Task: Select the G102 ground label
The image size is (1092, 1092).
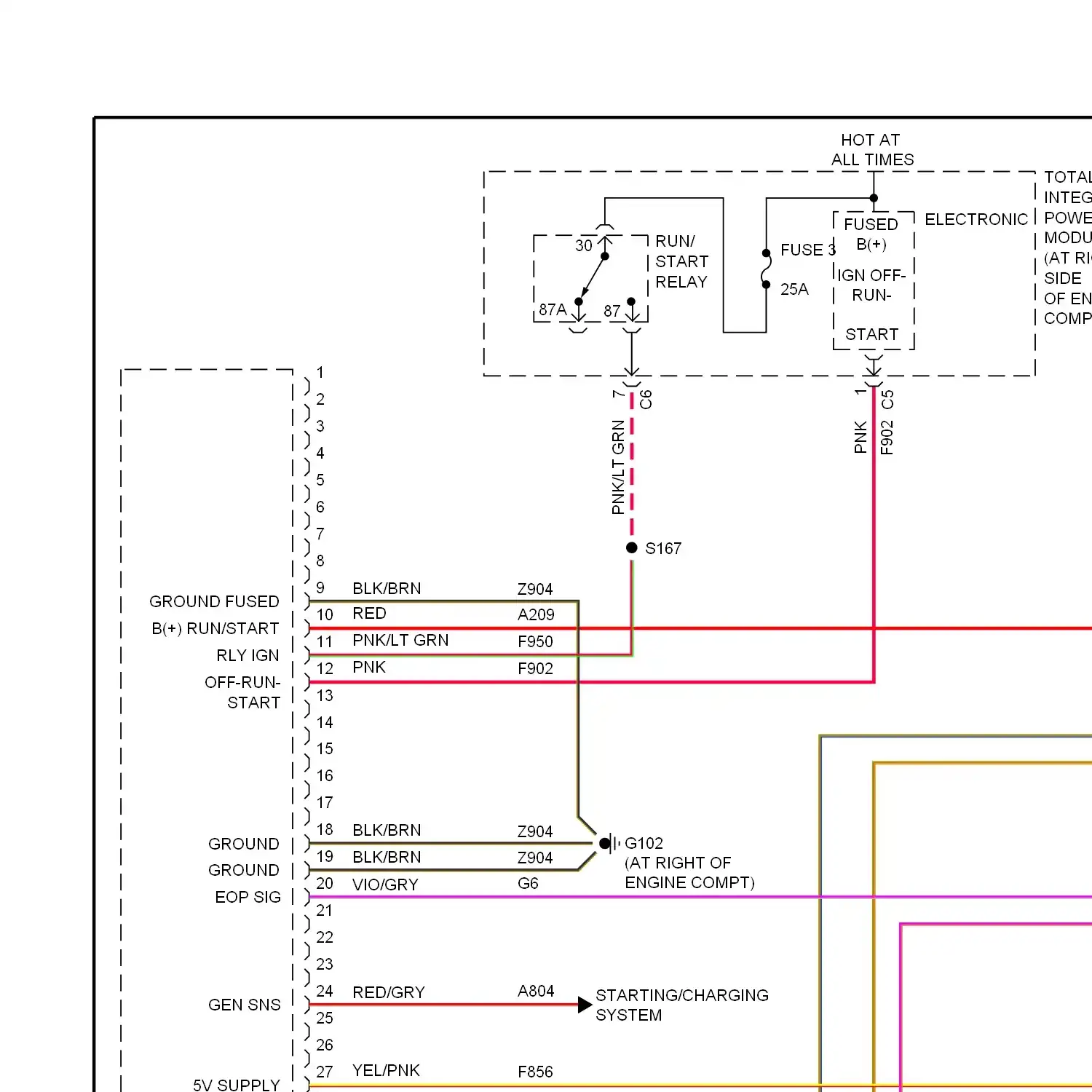Action: click(644, 843)
